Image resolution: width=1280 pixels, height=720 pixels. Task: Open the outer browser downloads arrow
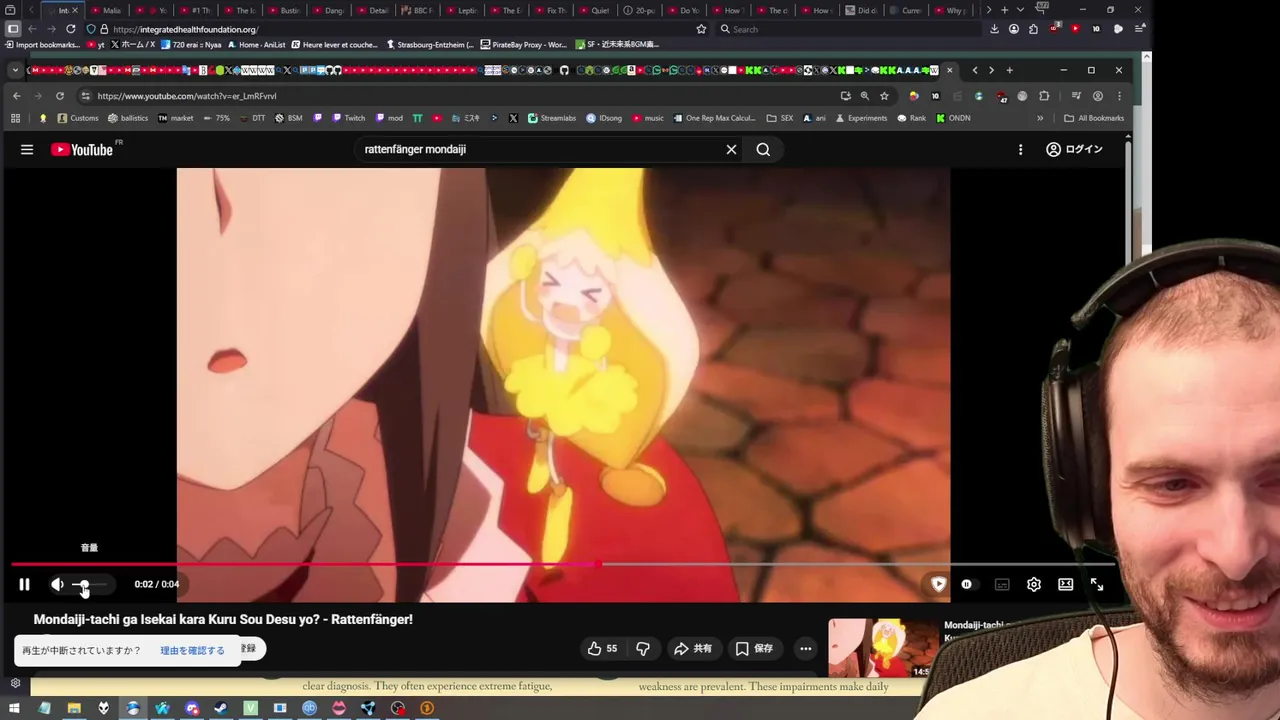pyautogui.click(x=994, y=29)
